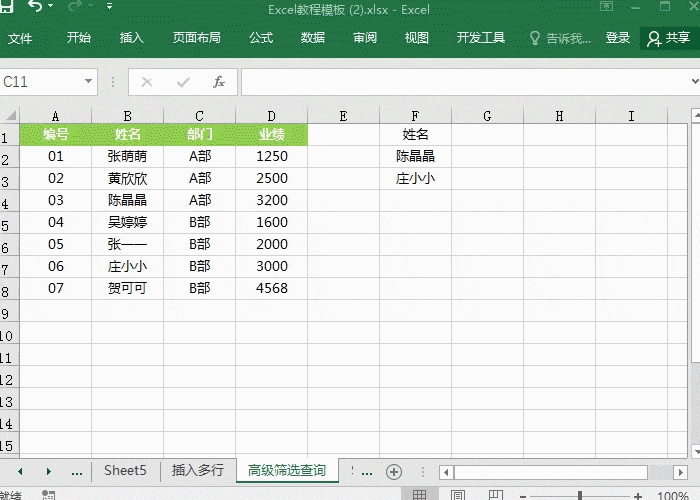Open the 开发工具 ribbon tab

[x=480, y=38]
